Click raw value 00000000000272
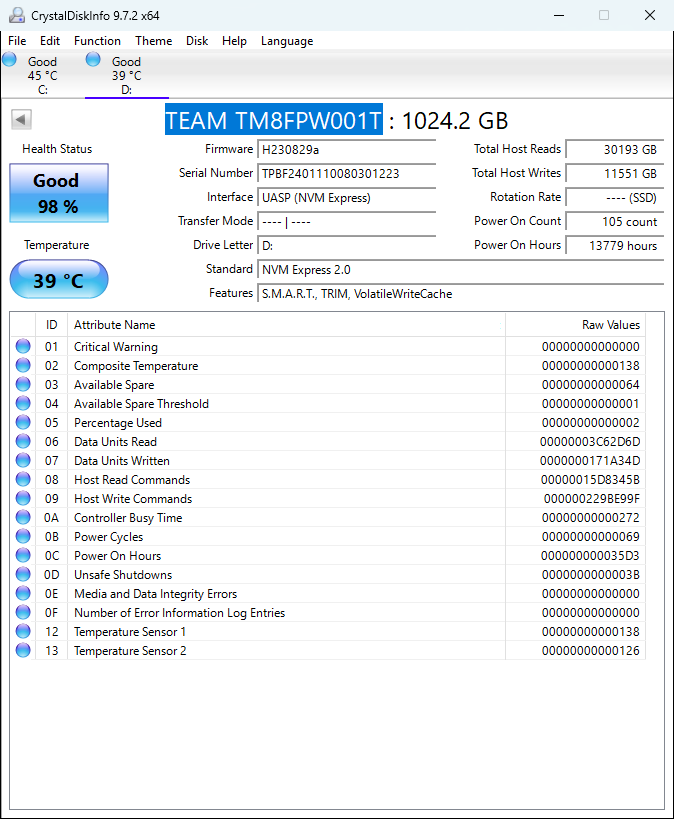The image size is (674, 819). coord(590,518)
